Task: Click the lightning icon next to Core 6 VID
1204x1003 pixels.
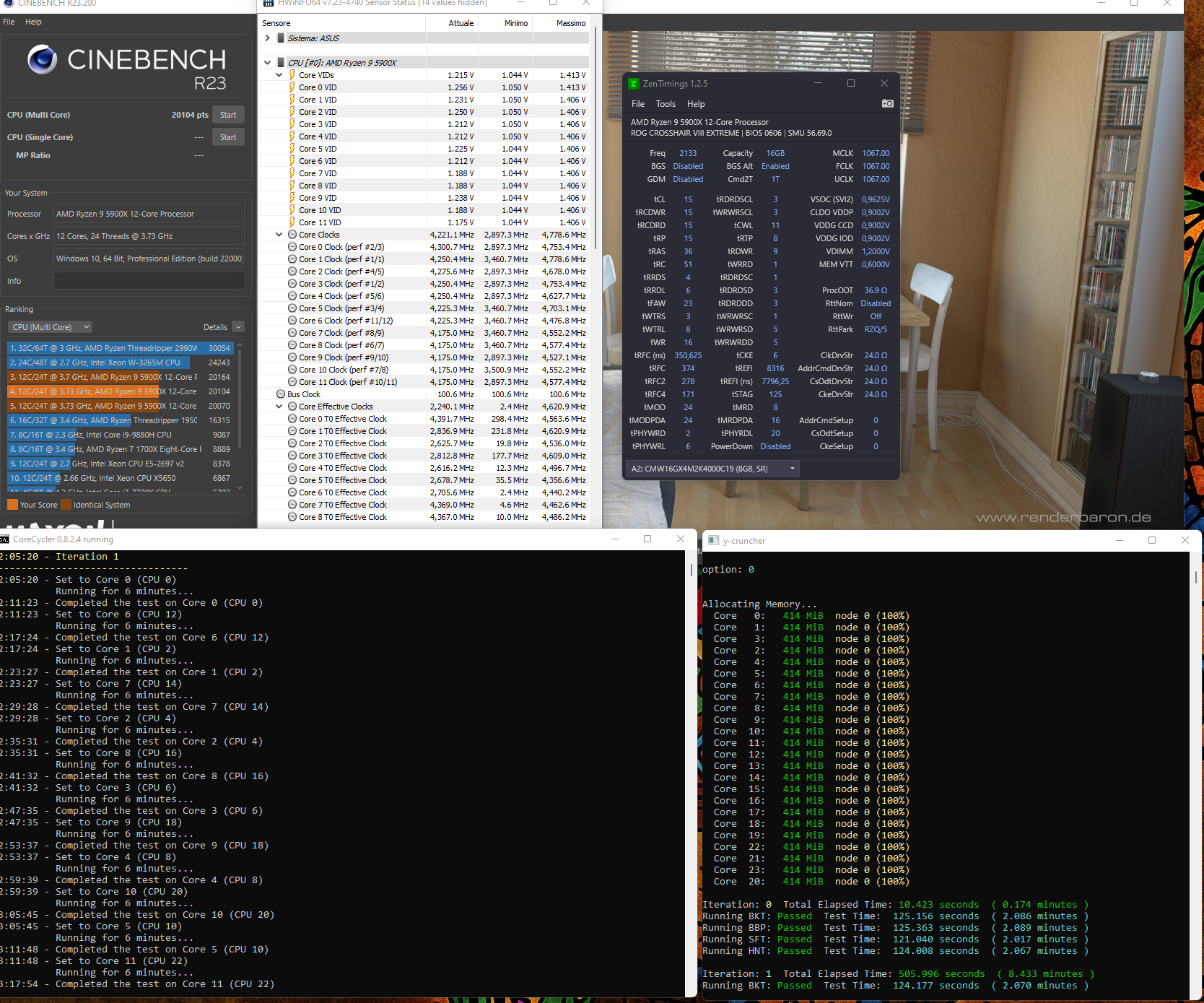Action: (292, 161)
